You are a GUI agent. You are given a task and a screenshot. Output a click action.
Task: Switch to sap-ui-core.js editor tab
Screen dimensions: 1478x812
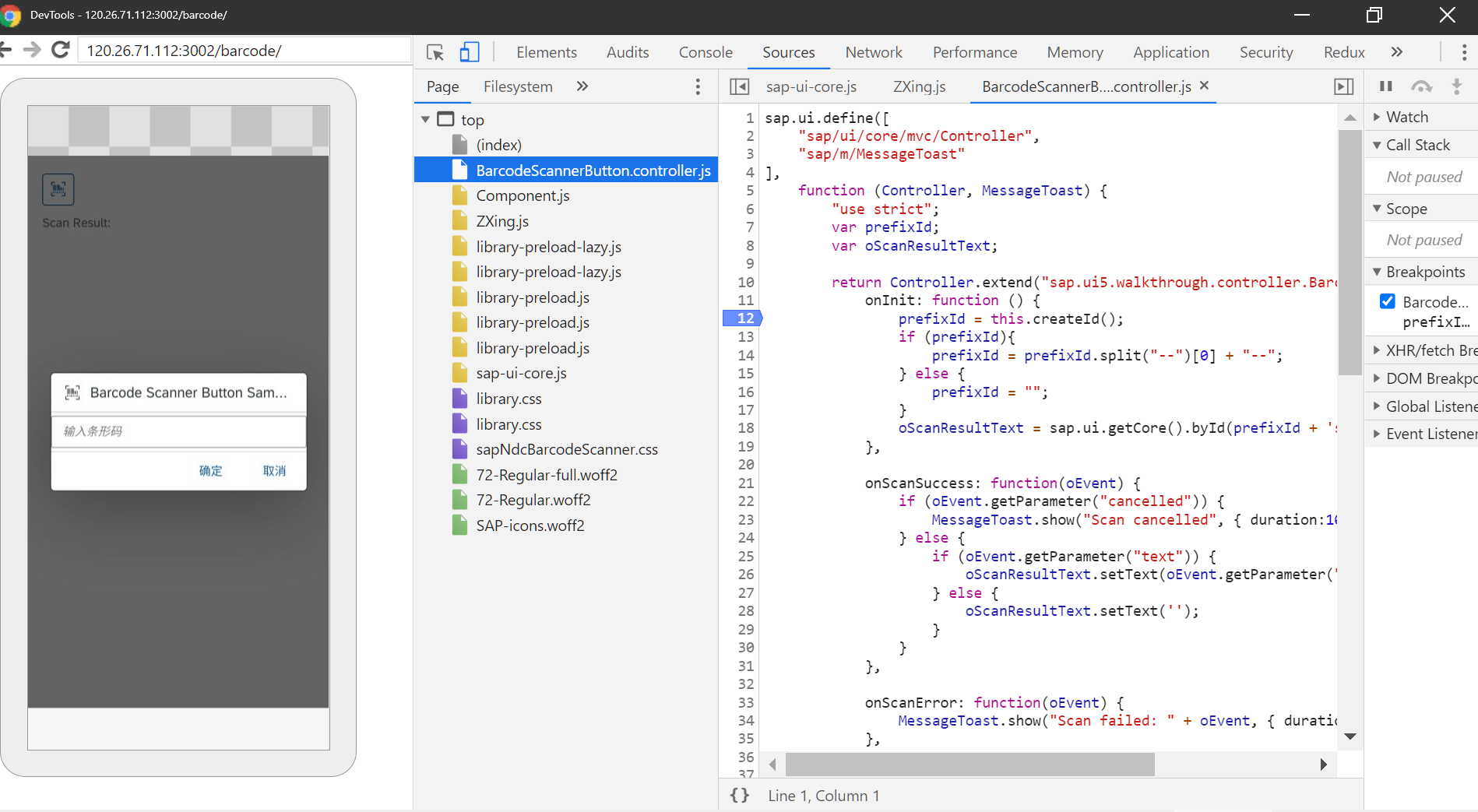click(811, 86)
